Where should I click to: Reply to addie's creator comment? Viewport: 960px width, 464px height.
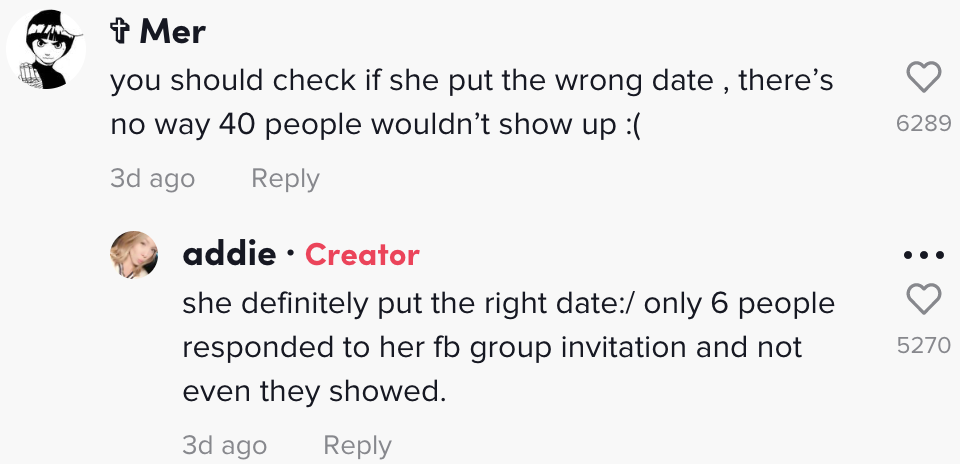(358, 445)
